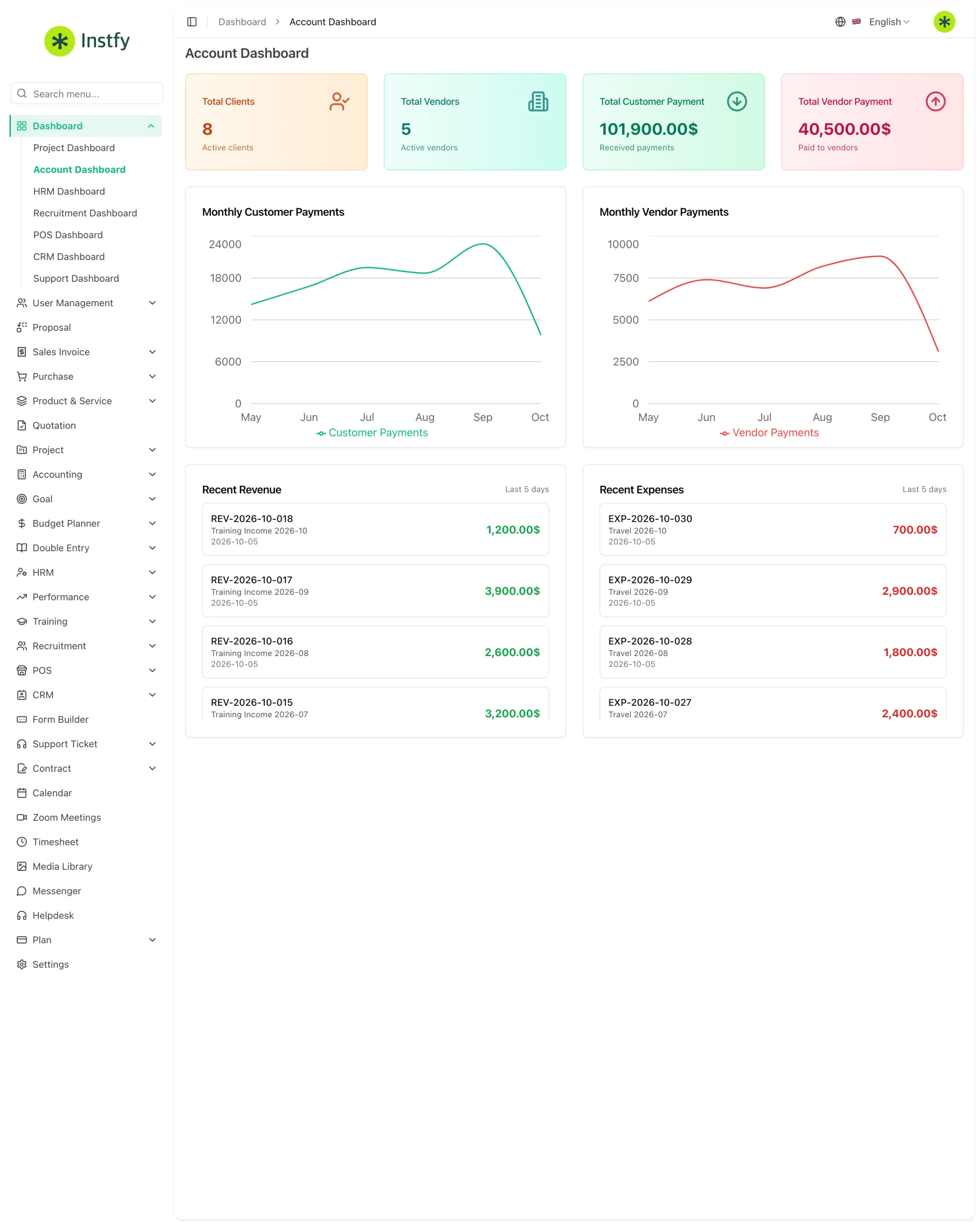Expand the Accounting submenu chevron
This screenshot has height=1225, width=980.
pyautogui.click(x=152, y=475)
